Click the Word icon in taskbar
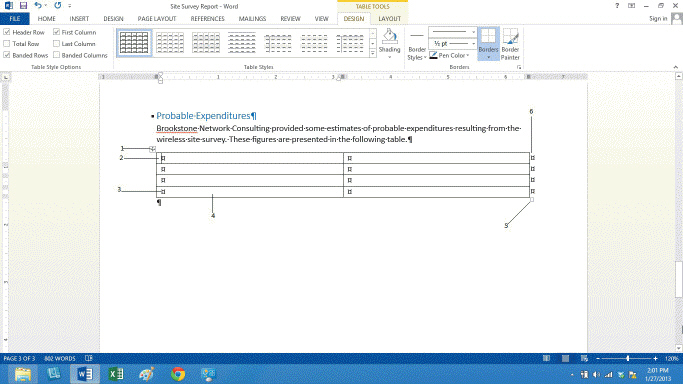 click(85, 374)
